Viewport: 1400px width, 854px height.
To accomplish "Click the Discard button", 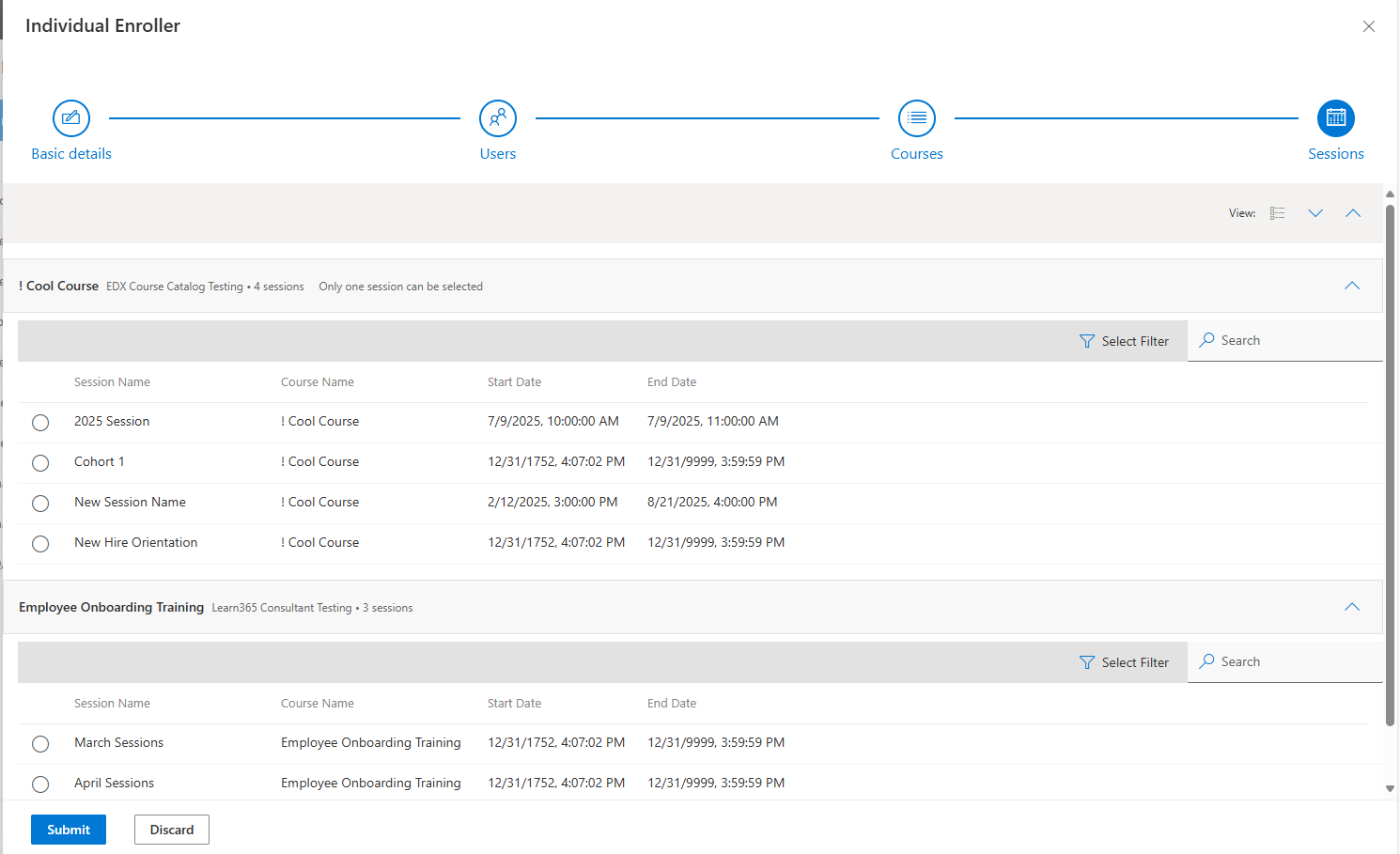I will (172, 830).
